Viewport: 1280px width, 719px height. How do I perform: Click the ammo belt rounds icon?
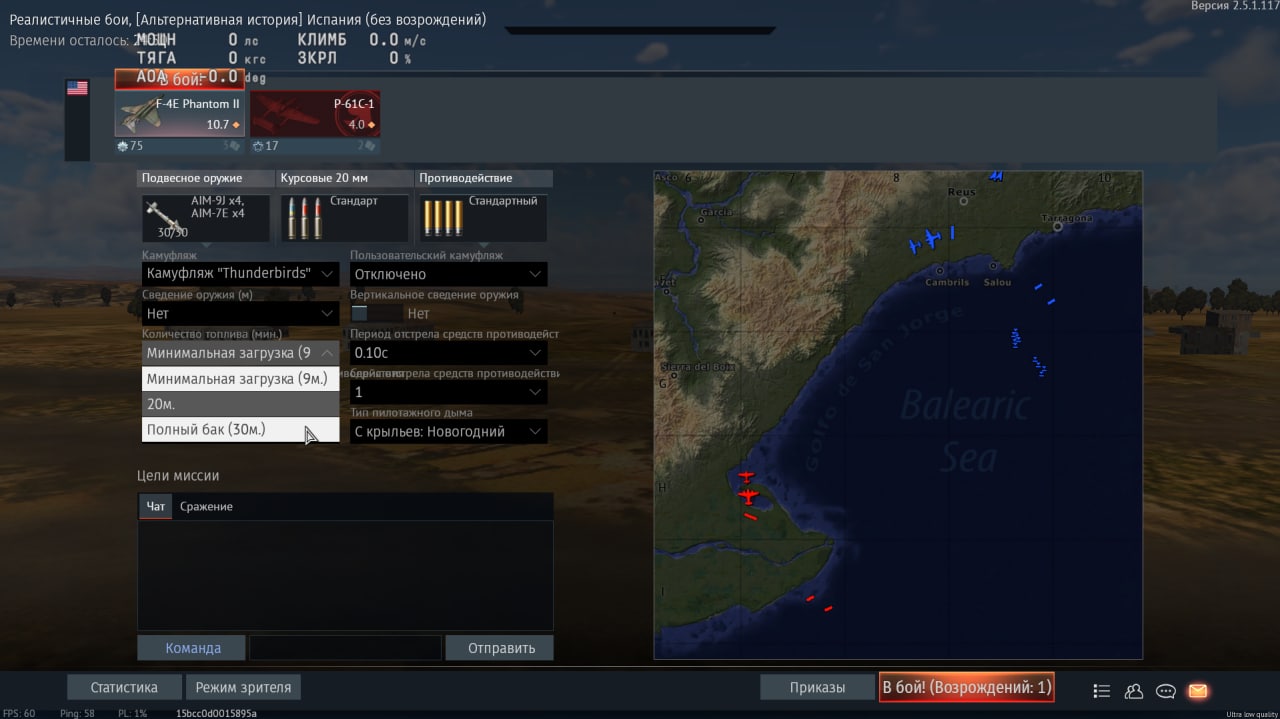[x=304, y=217]
